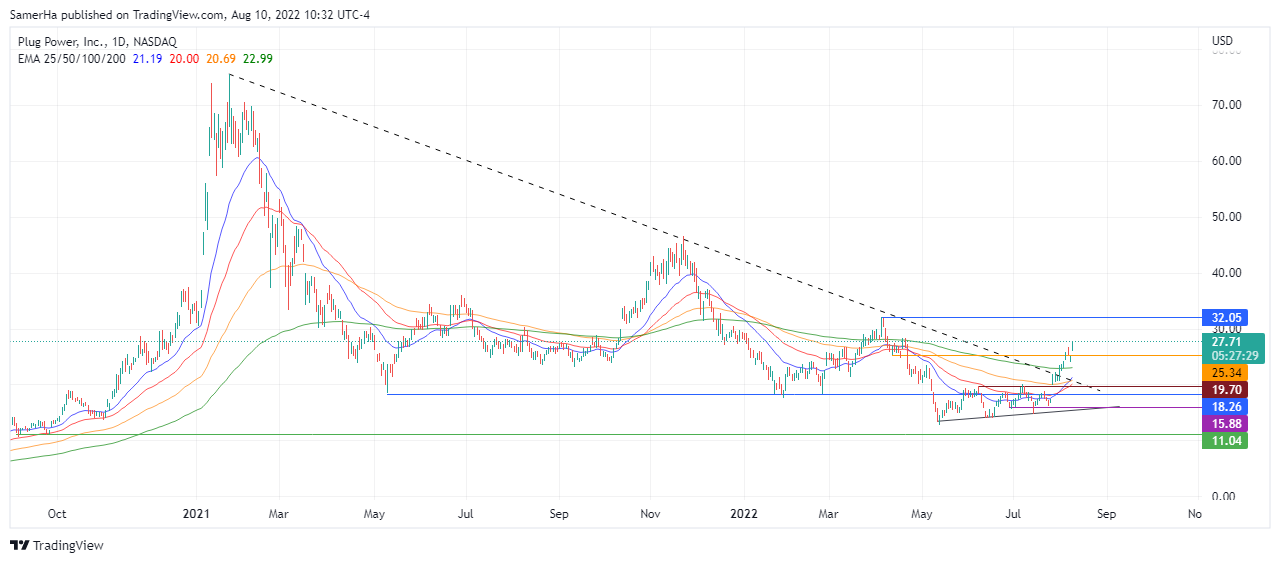Click the chart title Plug Power, Inc.
The height and width of the screenshot is (563, 1280).
[x=60, y=42]
